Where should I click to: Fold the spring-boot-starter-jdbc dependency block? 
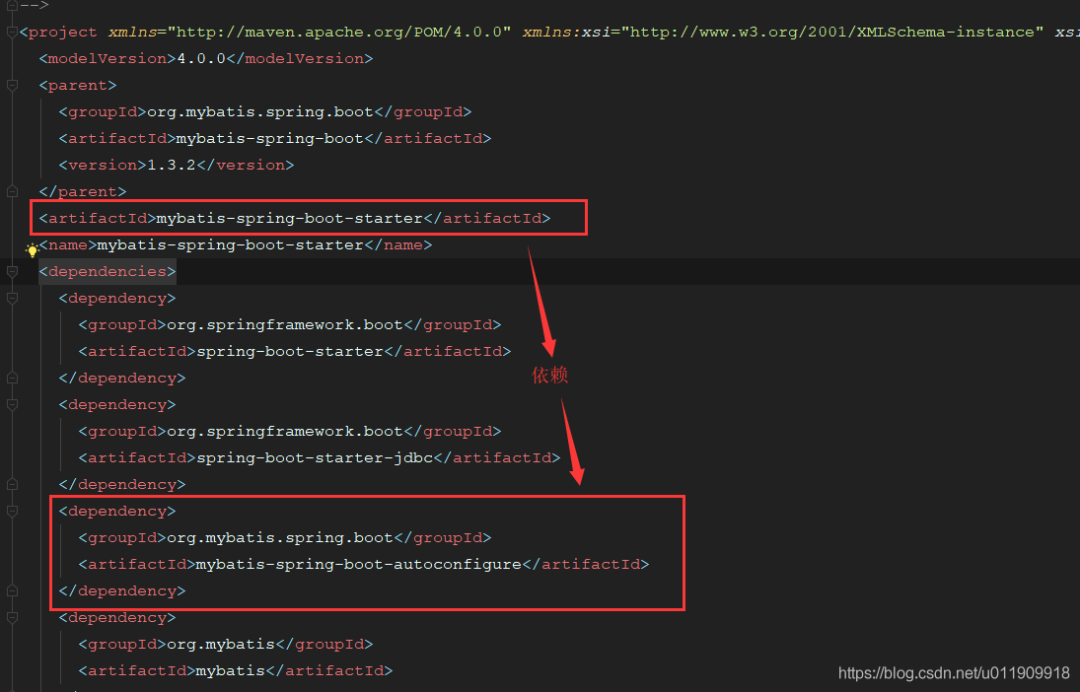click(12, 405)
